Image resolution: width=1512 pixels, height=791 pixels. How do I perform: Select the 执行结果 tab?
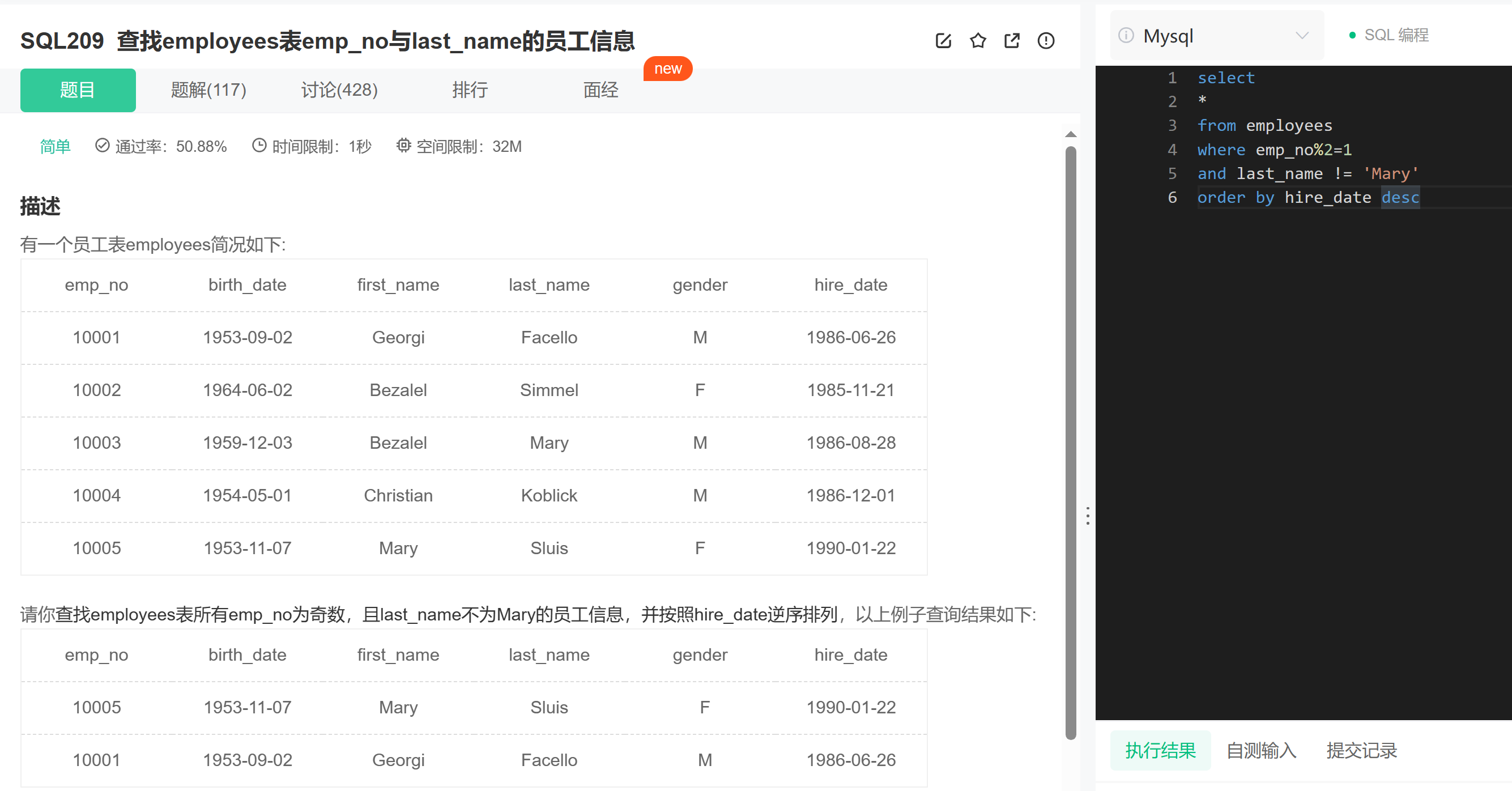tap(1160, 750)
